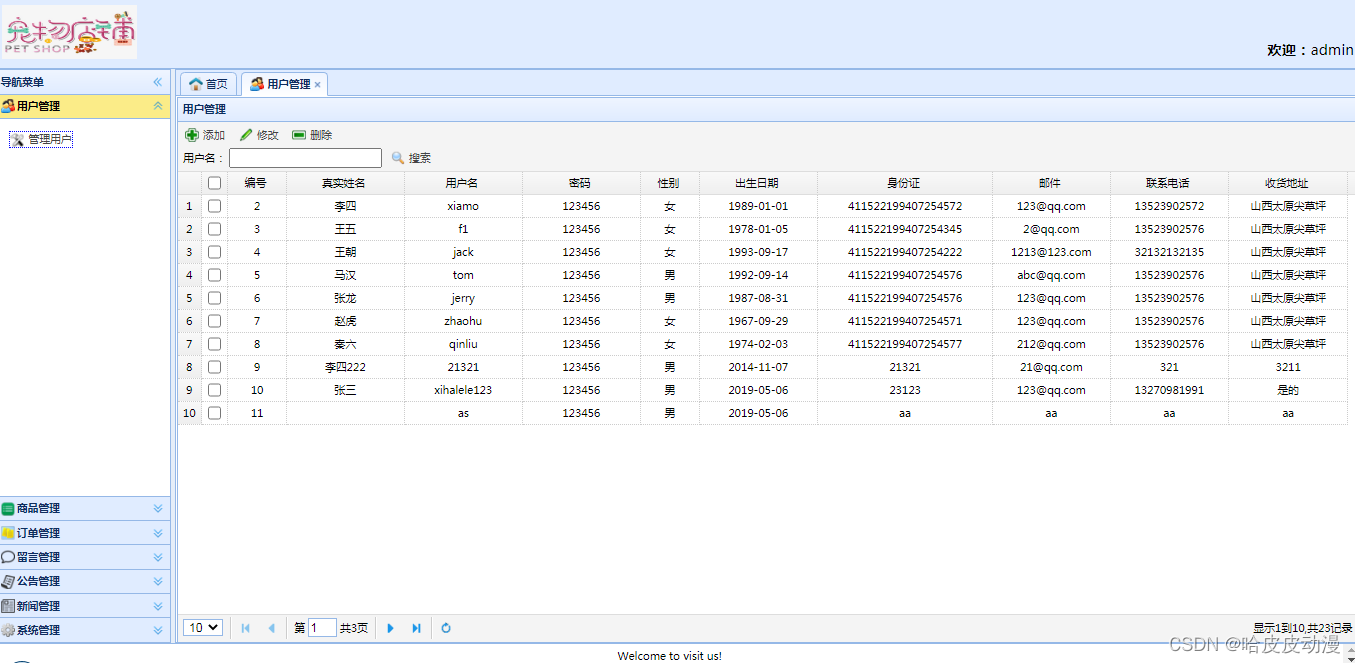Jump to last page icon
Viewport: 1355px width, 663px height.
[x=416, y=628]
